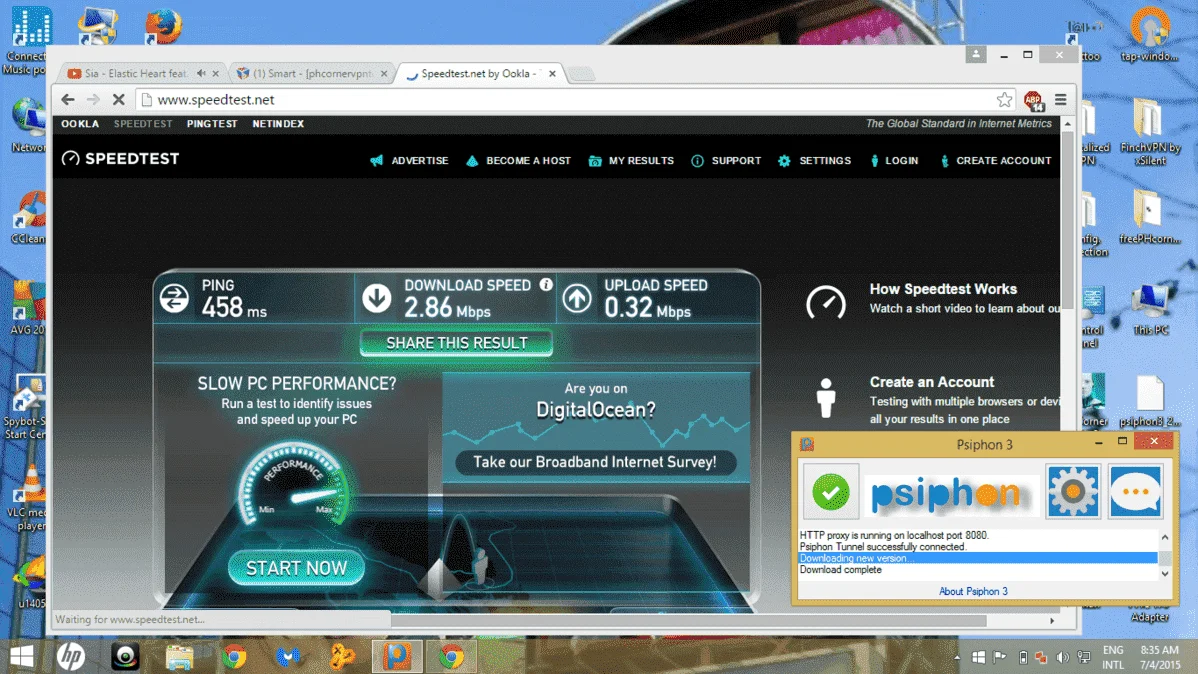Click the ping arrows icon
Screen dimensions: 1198x674
click(x=174, y=298)
